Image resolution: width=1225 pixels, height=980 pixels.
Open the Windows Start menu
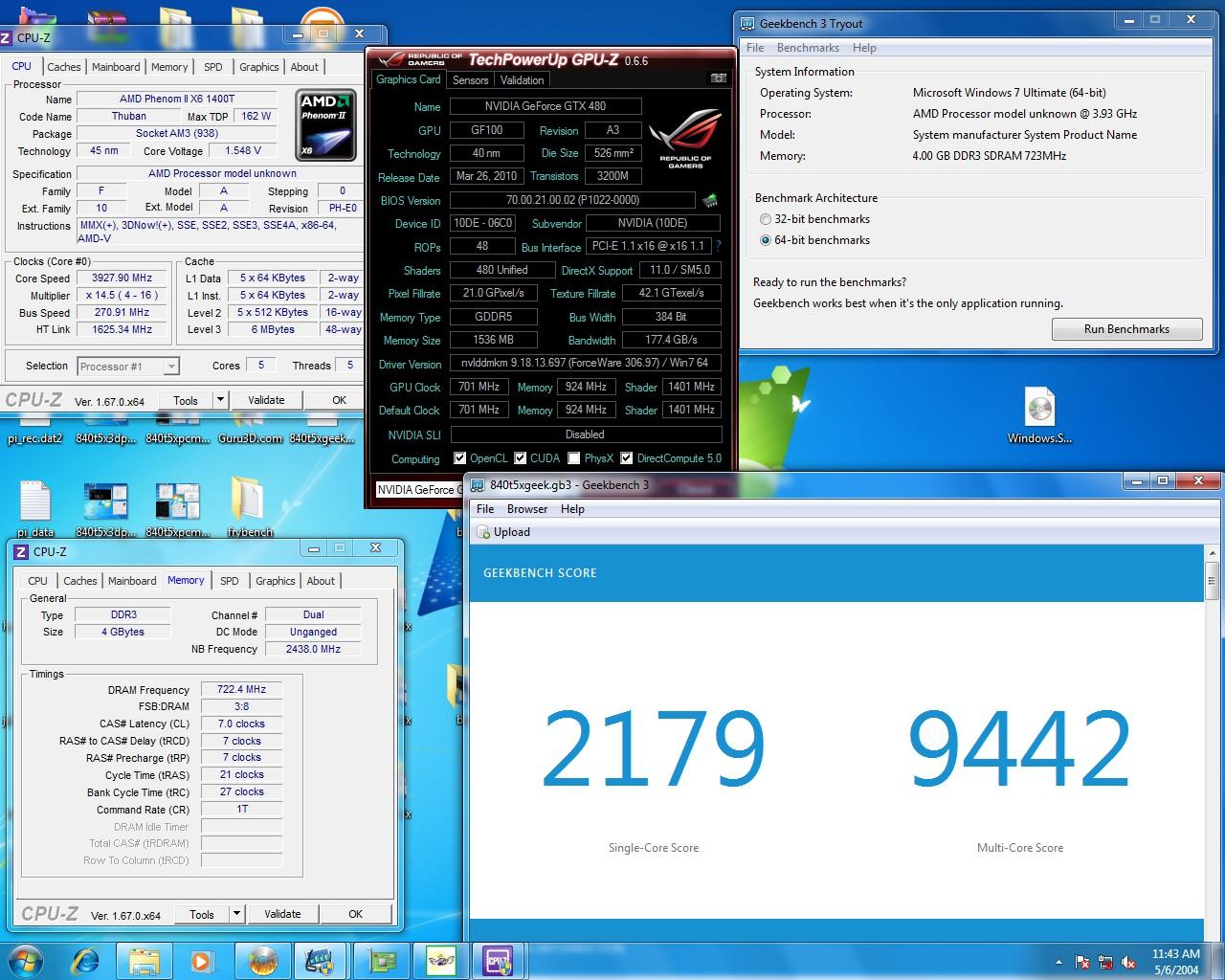click(x=25, y=960)
